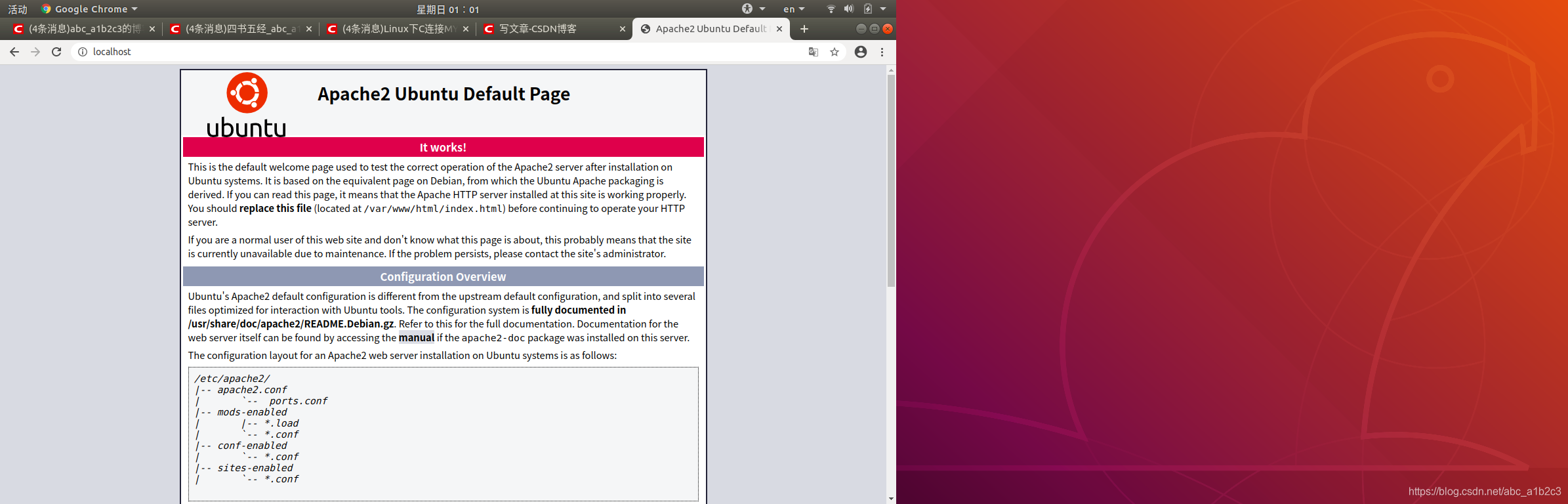Open the translate page icon
The height and width of the screenshot is (504, 1568).
(814, 52)
